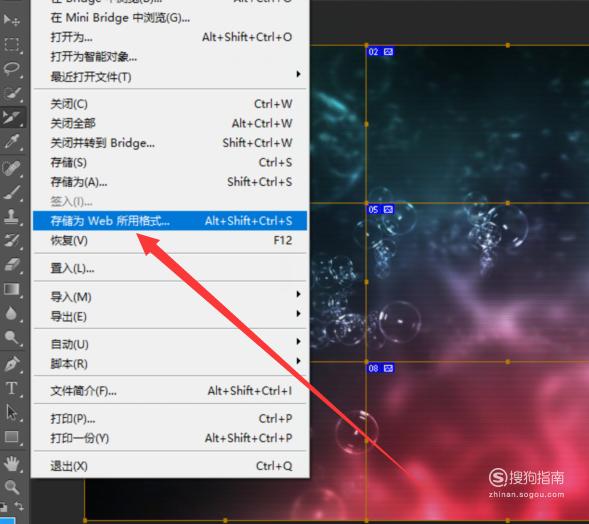Choose 存储为 Web 所用格式...
The height and width of the screenshot is (524, 589).
[x=170, y=221]
